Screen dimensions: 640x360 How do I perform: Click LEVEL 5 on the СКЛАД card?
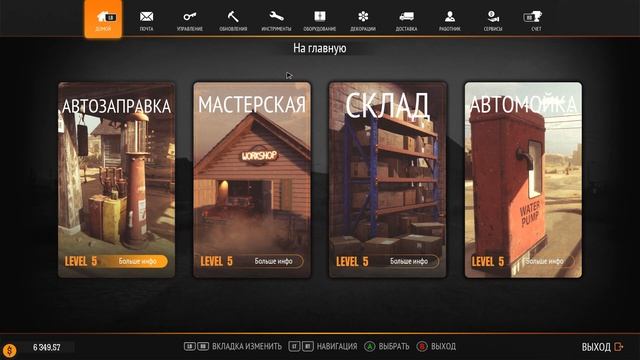click(352, 261)
